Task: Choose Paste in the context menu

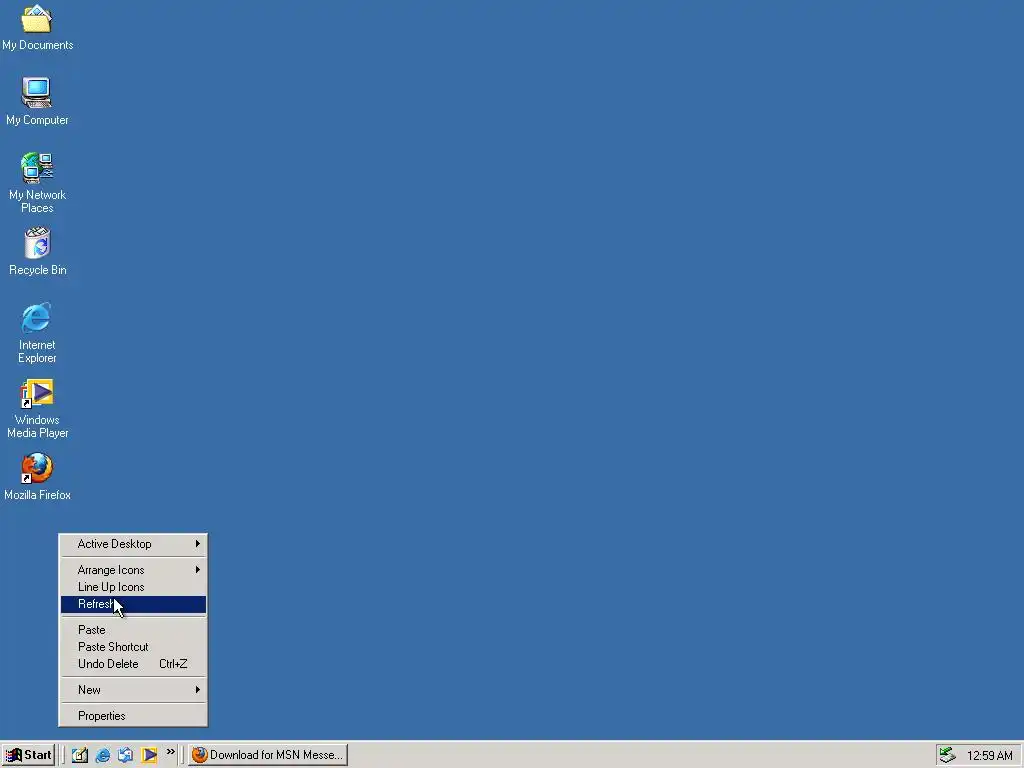Action: tap(133, 630)
